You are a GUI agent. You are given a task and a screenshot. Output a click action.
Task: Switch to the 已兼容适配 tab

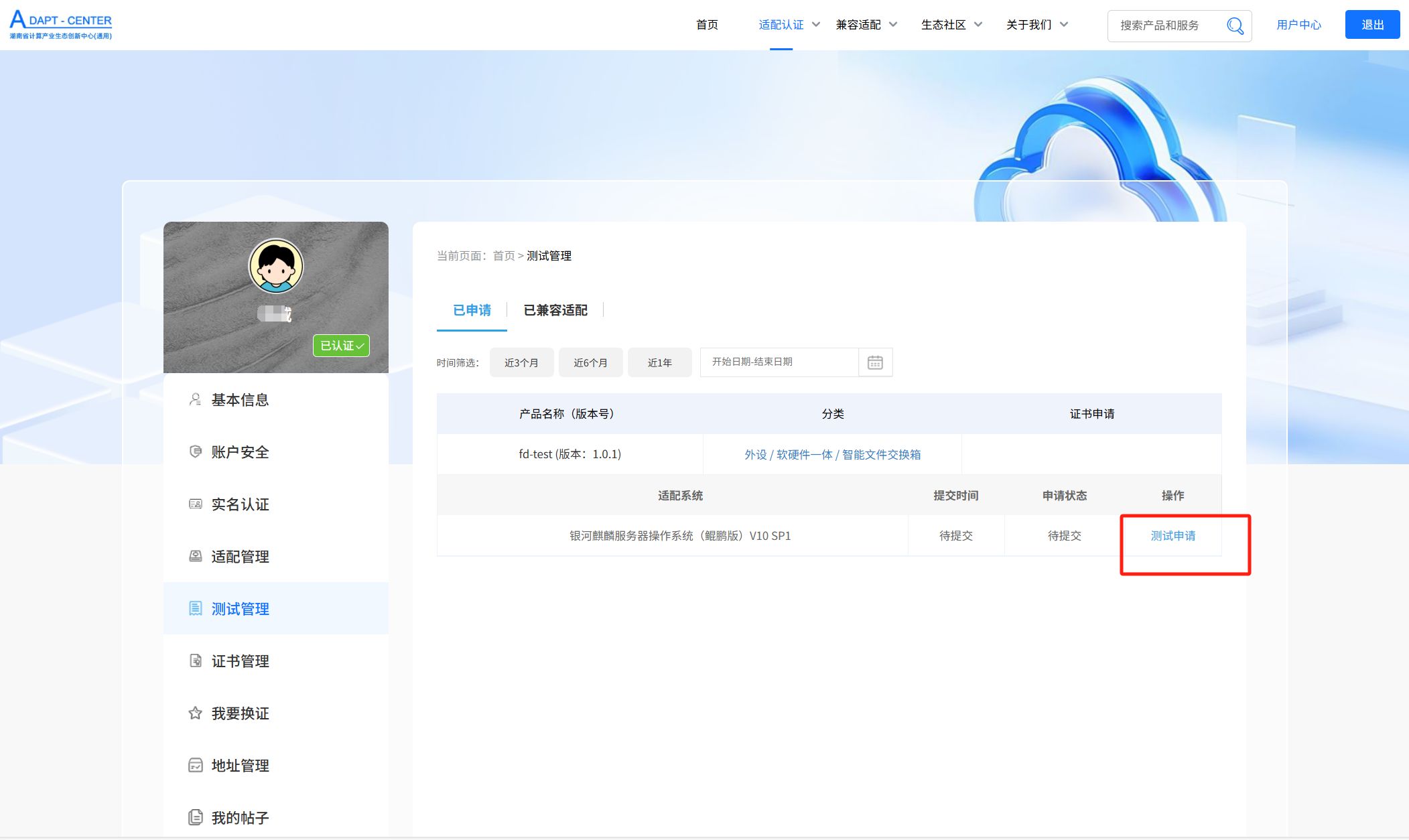pyautogui.click(x=555, y=310)
